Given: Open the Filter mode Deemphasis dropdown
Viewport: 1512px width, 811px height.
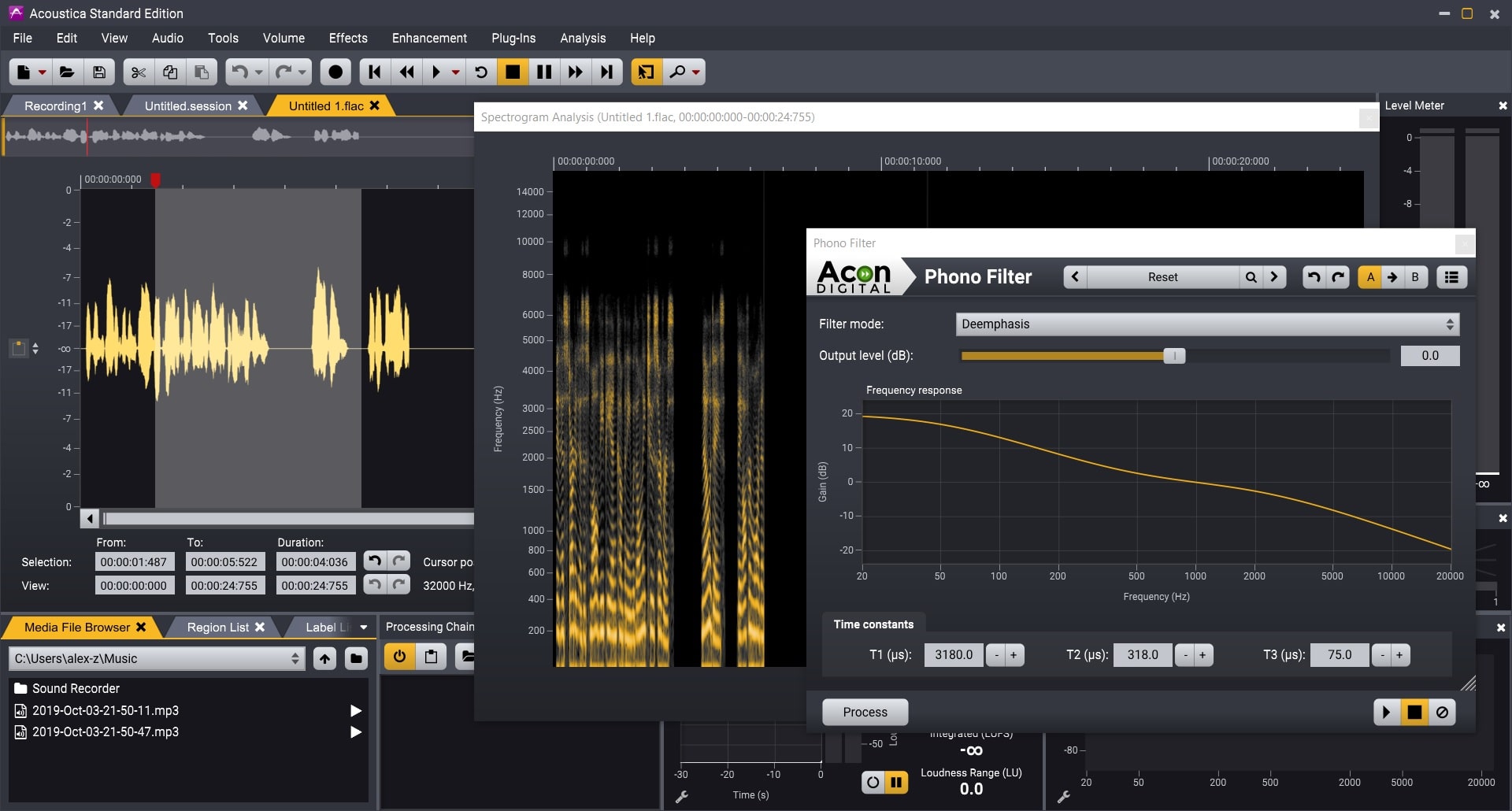Looking at the screenshot, I should point(1207,324).
